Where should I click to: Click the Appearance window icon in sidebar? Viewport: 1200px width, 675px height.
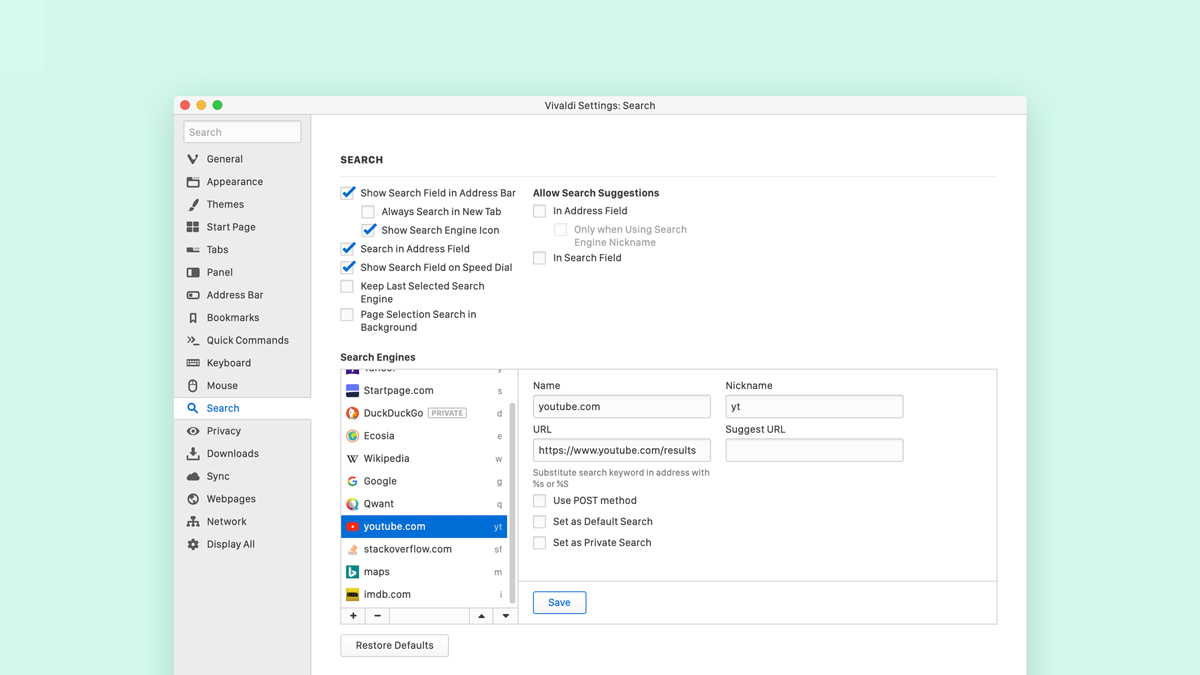point(193,182)
